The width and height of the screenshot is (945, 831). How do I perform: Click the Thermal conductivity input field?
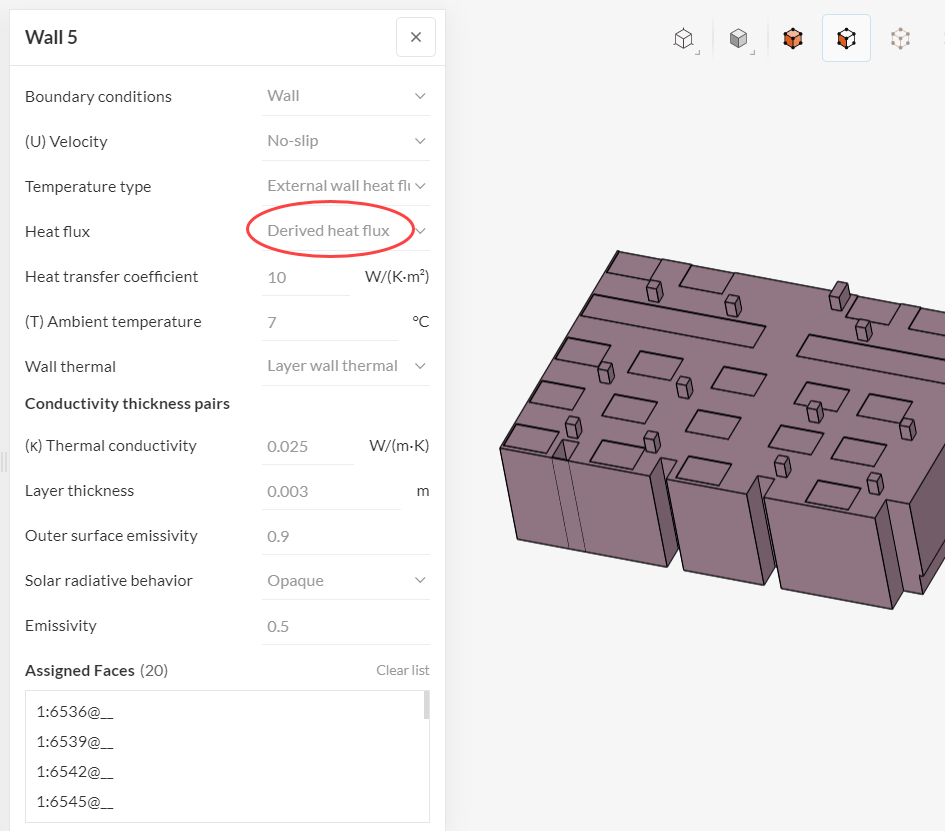pos(308,446)
